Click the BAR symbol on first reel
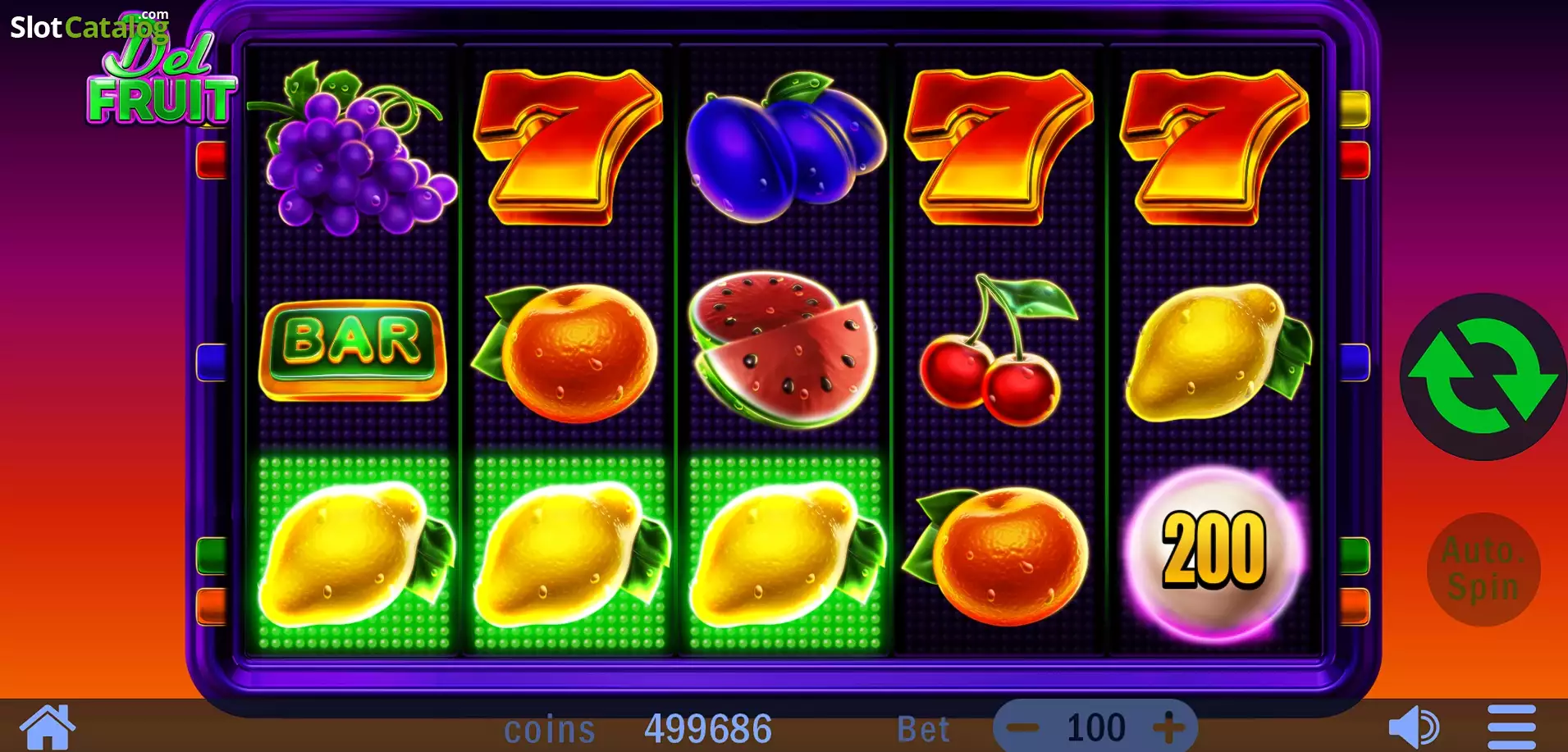Image resolution: width=1568 pixels, height=752 pixels. pos(353,351)
